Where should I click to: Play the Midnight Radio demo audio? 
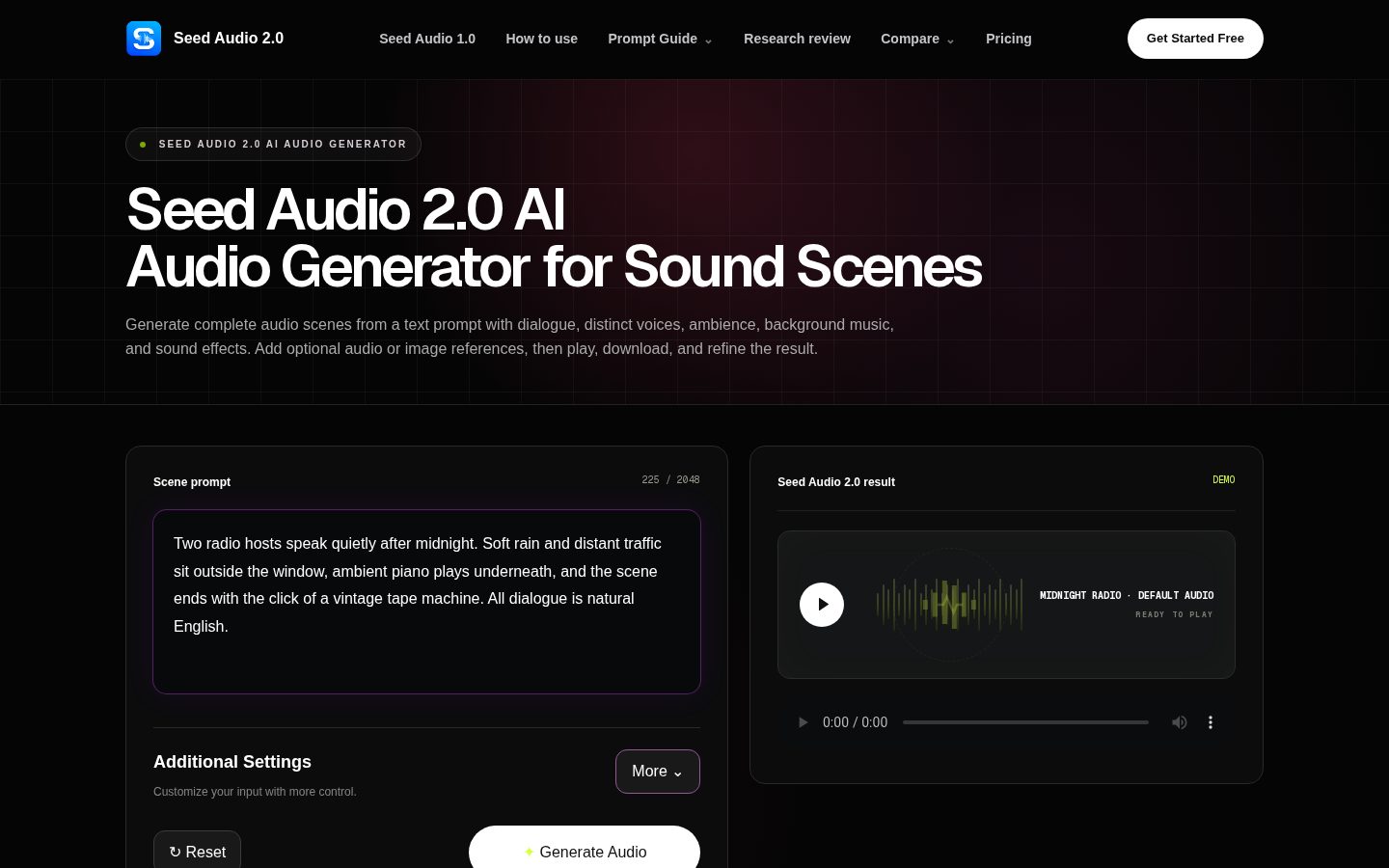[822, 605]
